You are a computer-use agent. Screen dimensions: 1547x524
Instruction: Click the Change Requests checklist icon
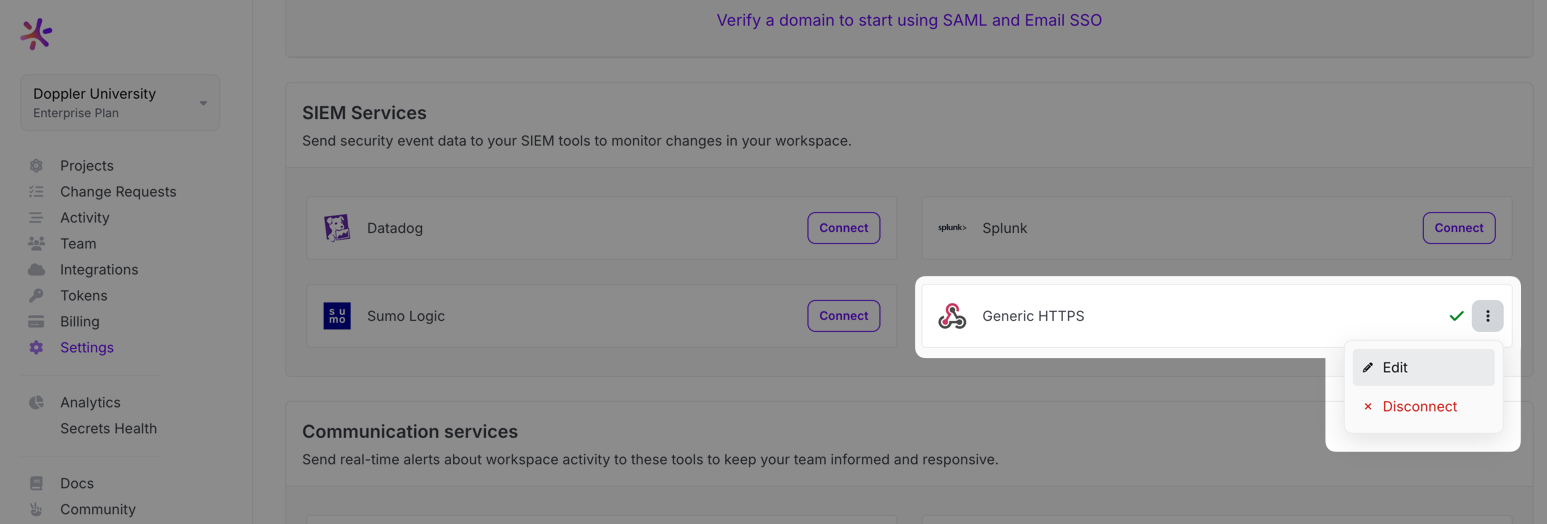click(36, 192)
